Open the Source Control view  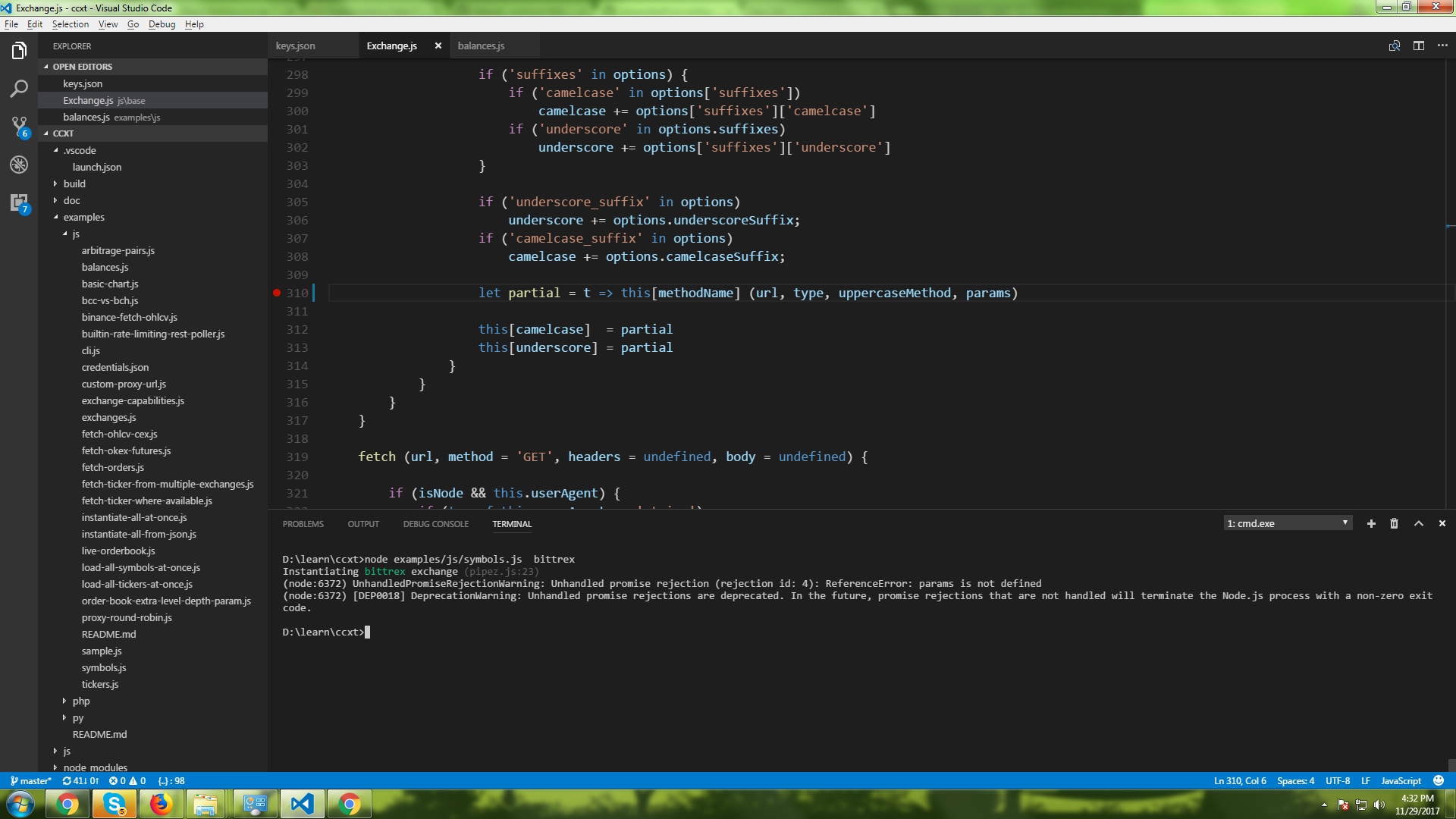[x=19, y=126]
